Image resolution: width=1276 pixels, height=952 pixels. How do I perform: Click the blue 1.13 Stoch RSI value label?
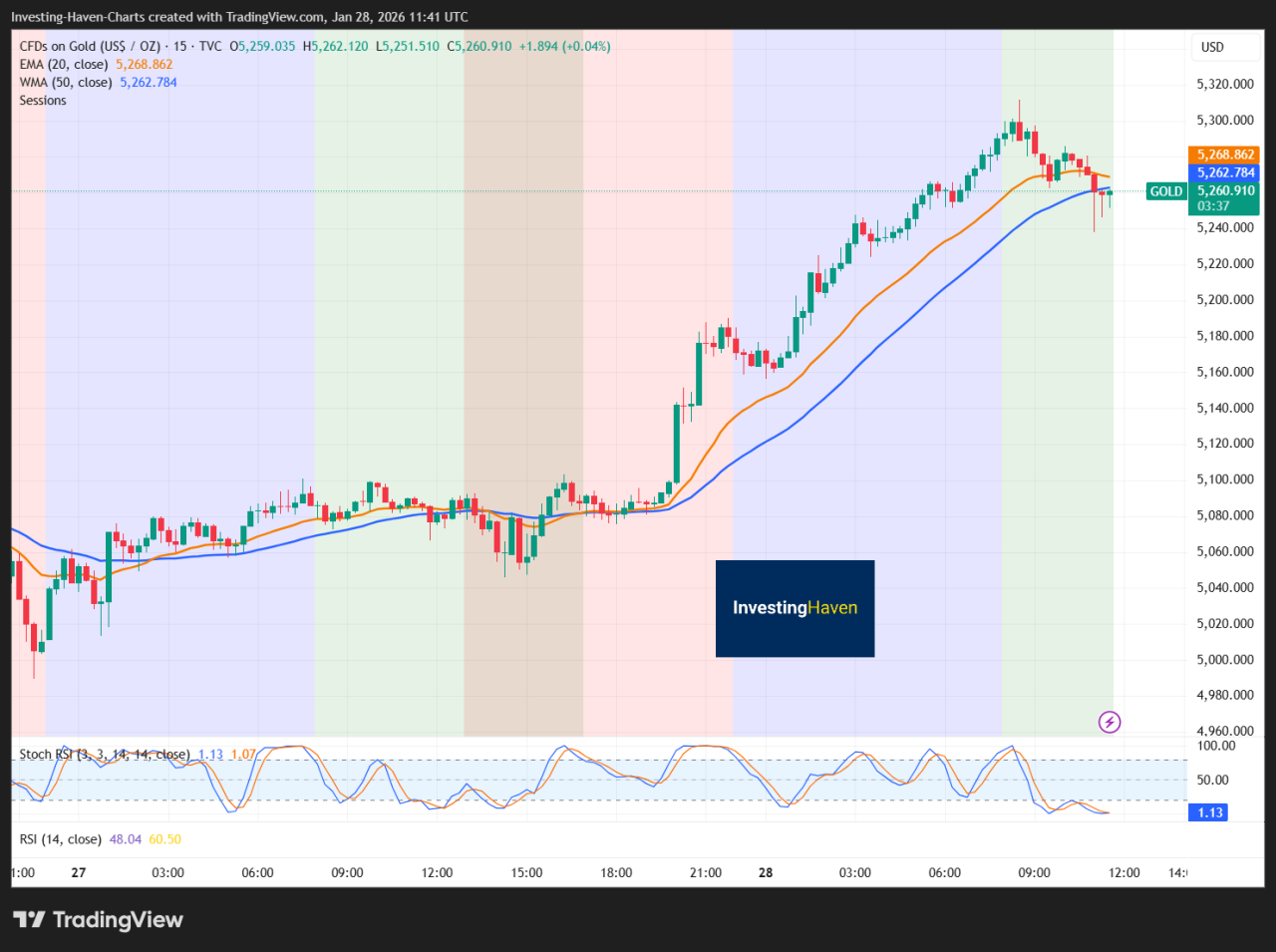click(x=1208, y=812)
